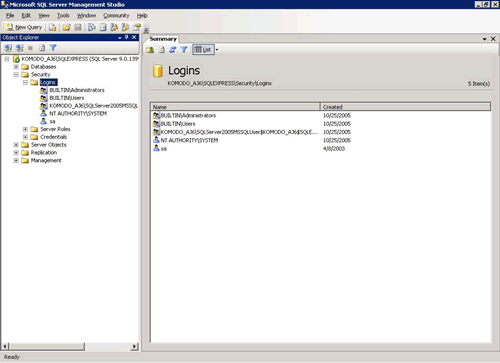500x363 pixels.
Task: Click the Save disk icon
Action: [x=78, y=27]
